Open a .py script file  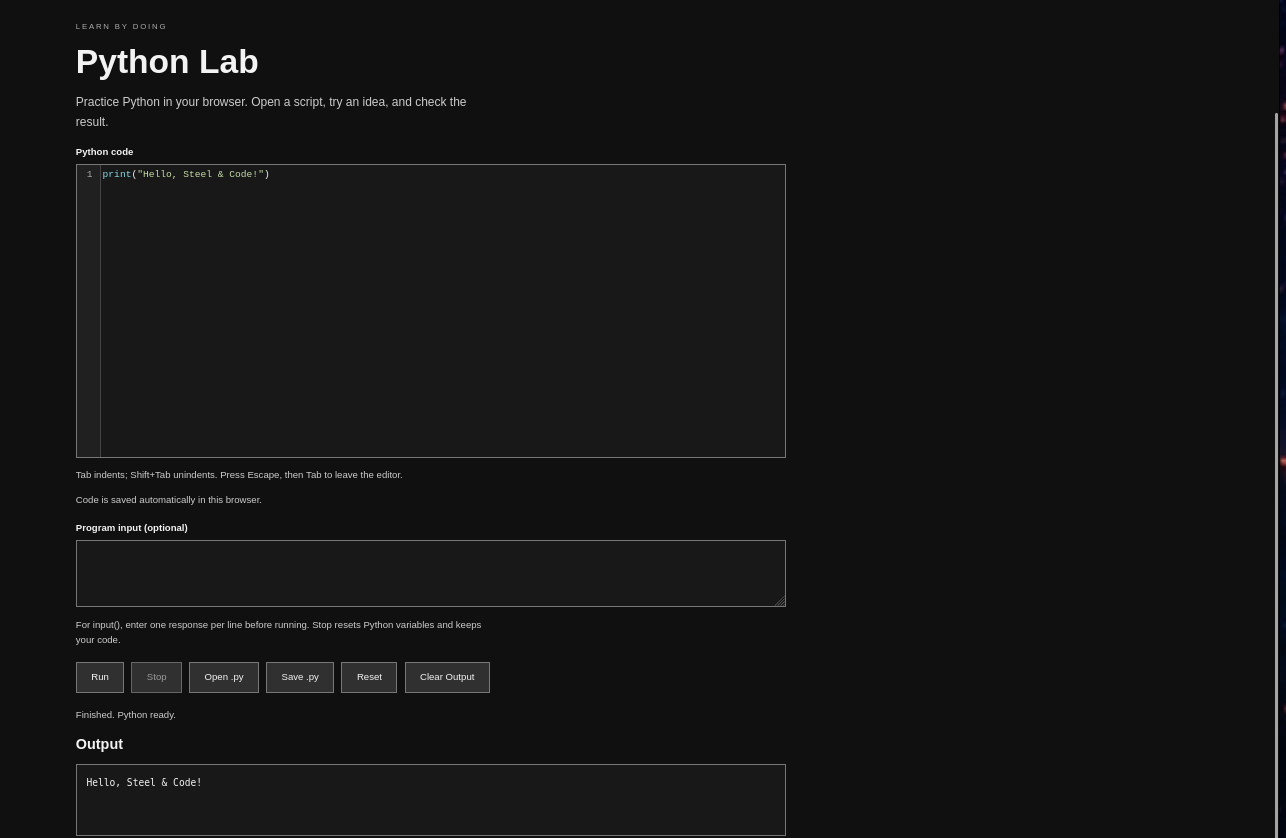pos(224,677)
